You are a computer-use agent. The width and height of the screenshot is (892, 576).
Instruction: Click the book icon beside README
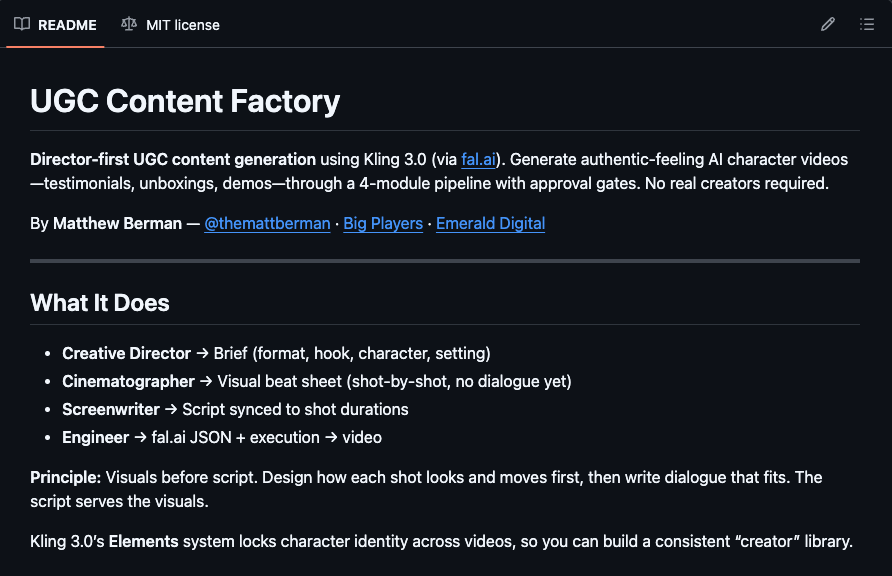[22, 24]
